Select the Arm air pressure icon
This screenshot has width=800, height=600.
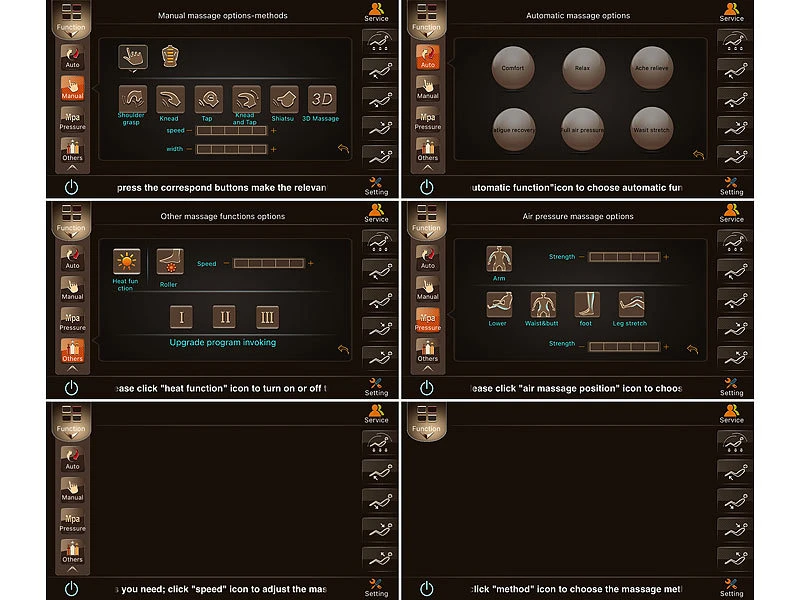pyautogui.click(x=499, y=259)
